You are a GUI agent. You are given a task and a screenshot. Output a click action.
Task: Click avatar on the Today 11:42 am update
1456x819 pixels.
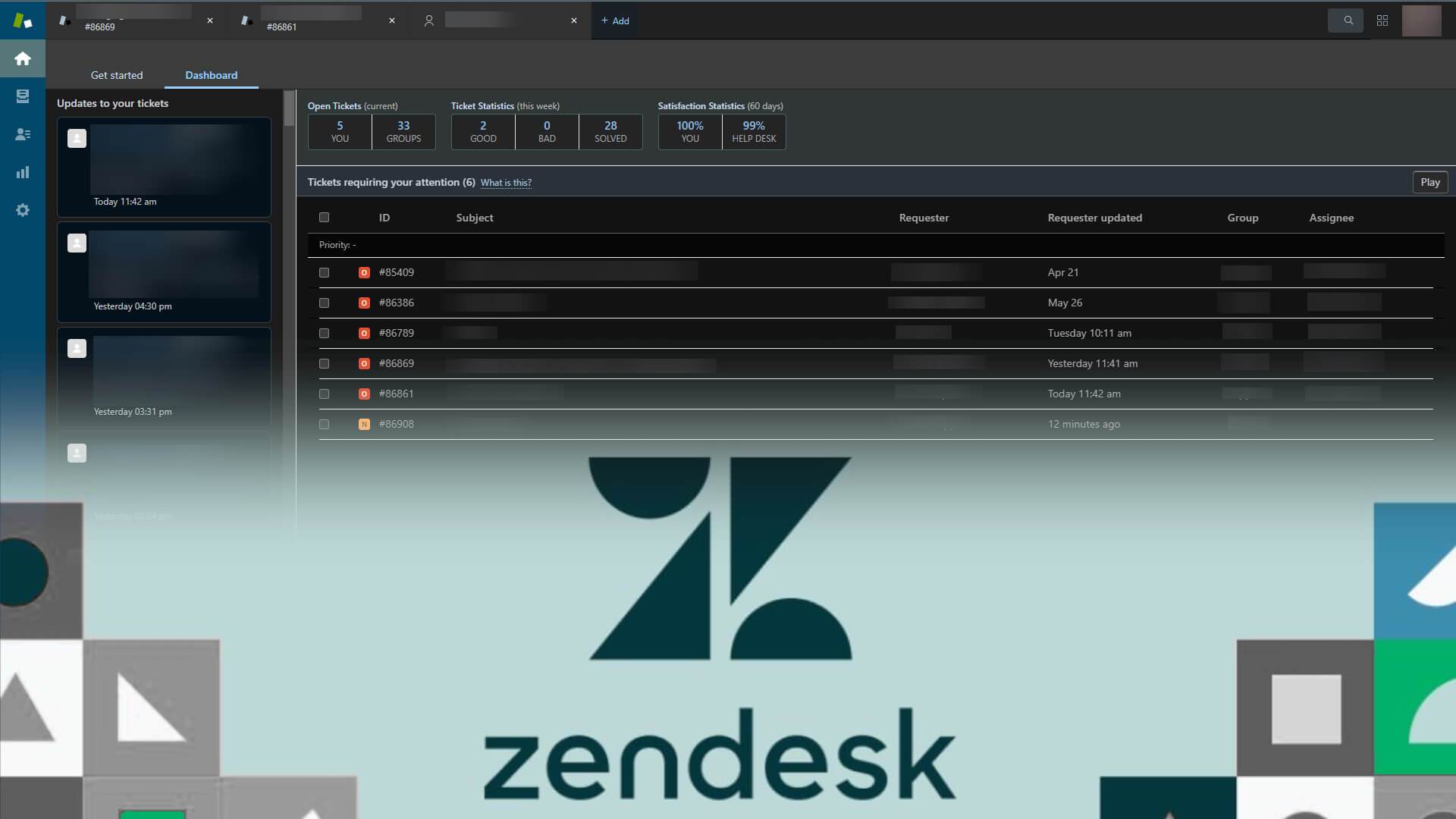coord(77,138)
